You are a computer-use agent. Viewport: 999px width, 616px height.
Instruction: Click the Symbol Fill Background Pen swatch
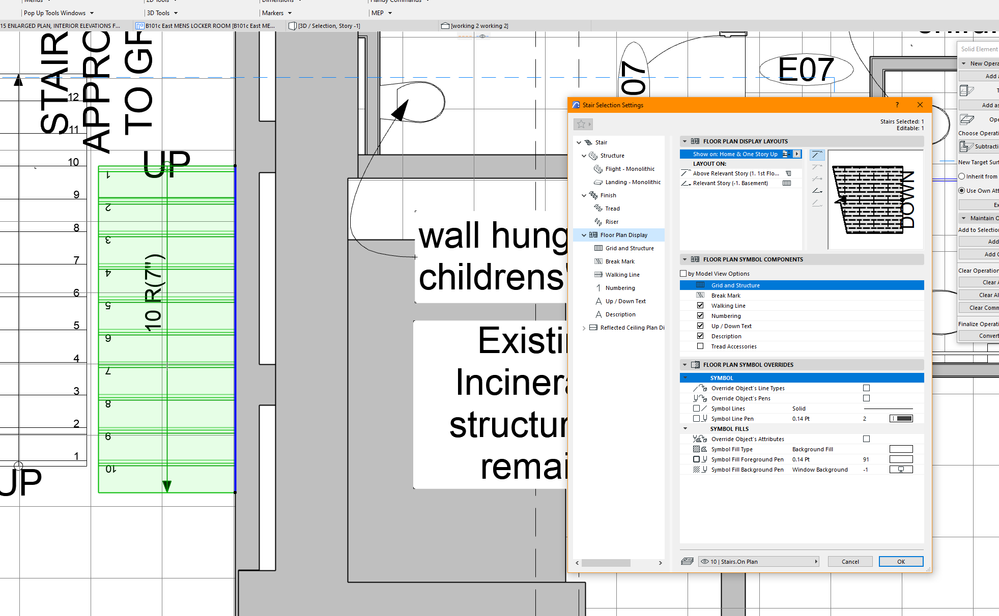[901, 469]
